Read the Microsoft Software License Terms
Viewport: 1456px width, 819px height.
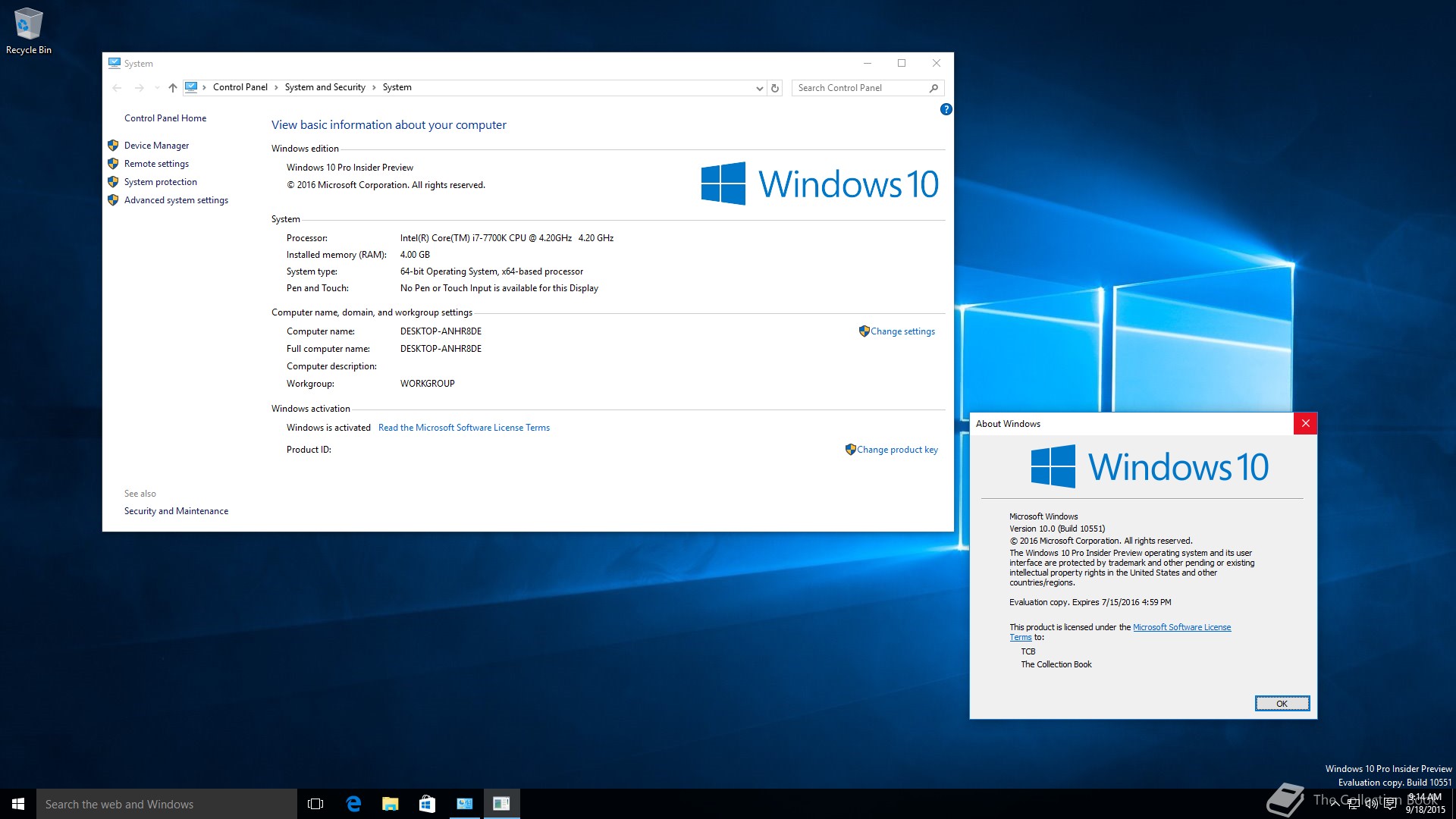point(464,428)
